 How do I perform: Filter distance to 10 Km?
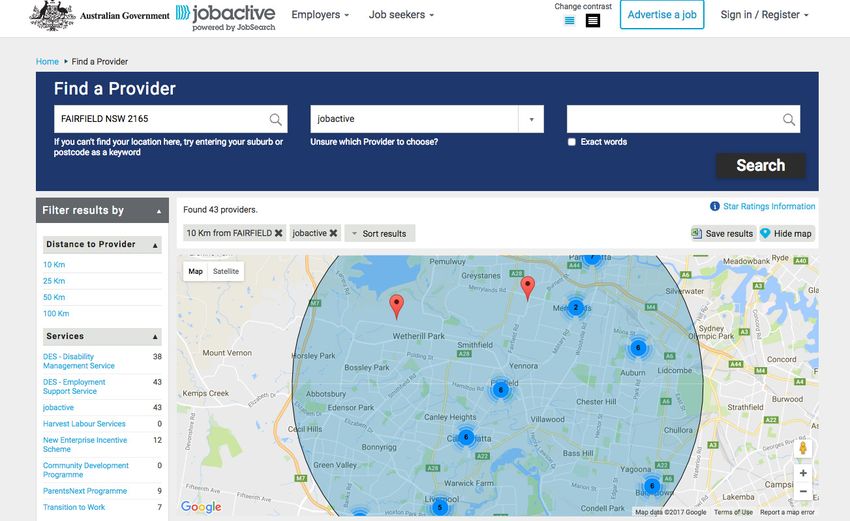(x=54, y=265)
